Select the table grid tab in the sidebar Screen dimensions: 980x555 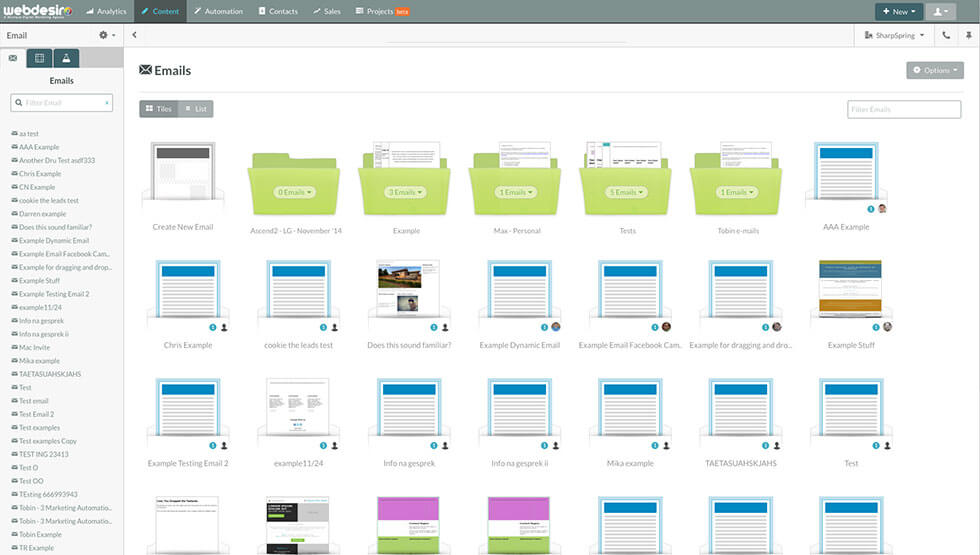pyautogui.click(x=39, y=58)
